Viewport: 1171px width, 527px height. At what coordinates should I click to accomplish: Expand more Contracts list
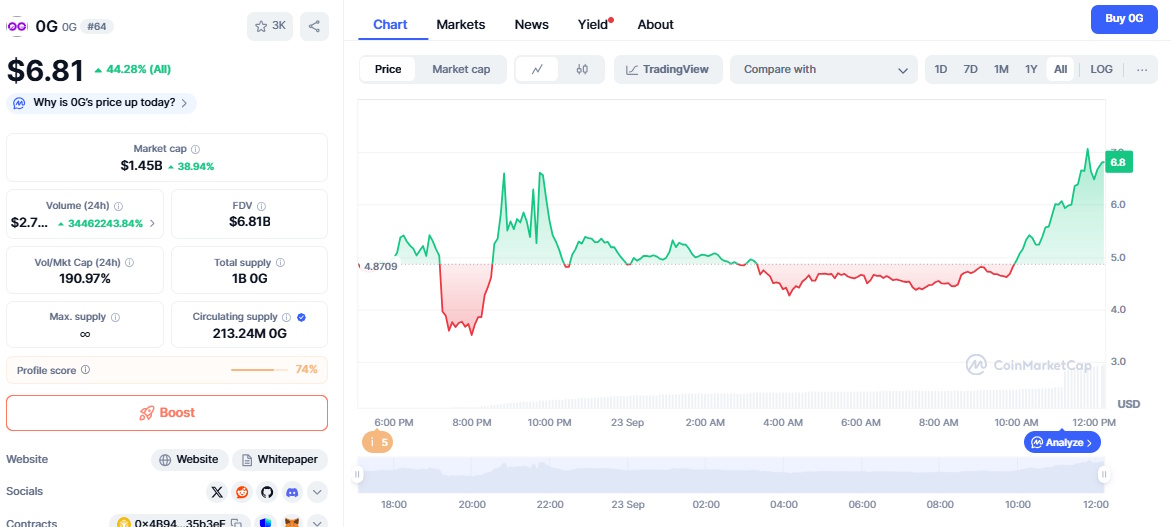(x=317, y=523)
